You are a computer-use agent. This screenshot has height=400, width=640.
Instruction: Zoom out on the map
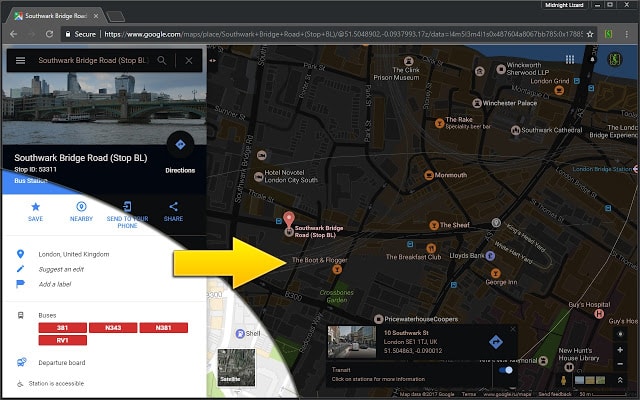(x=620, y=364)
